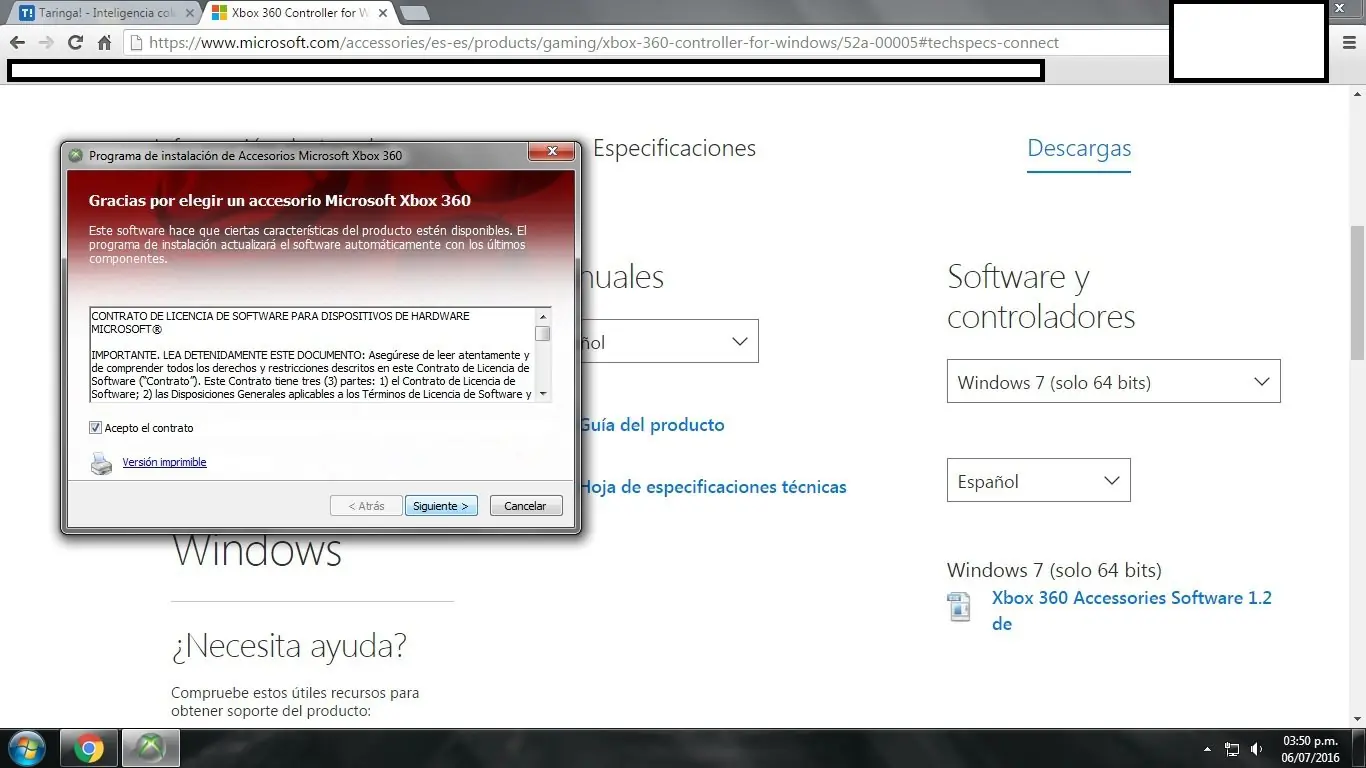Click the browser forward arrow
The image size is (1366, 768).
coord(46,43)
